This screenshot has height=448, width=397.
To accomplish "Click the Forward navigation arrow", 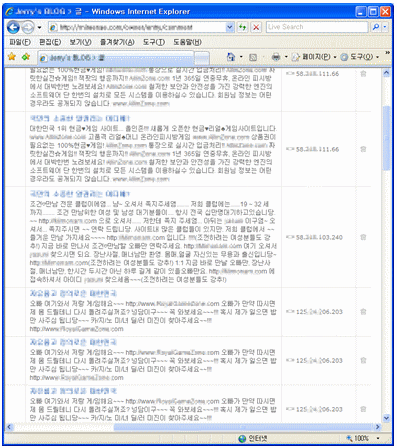I will [28, 27].
